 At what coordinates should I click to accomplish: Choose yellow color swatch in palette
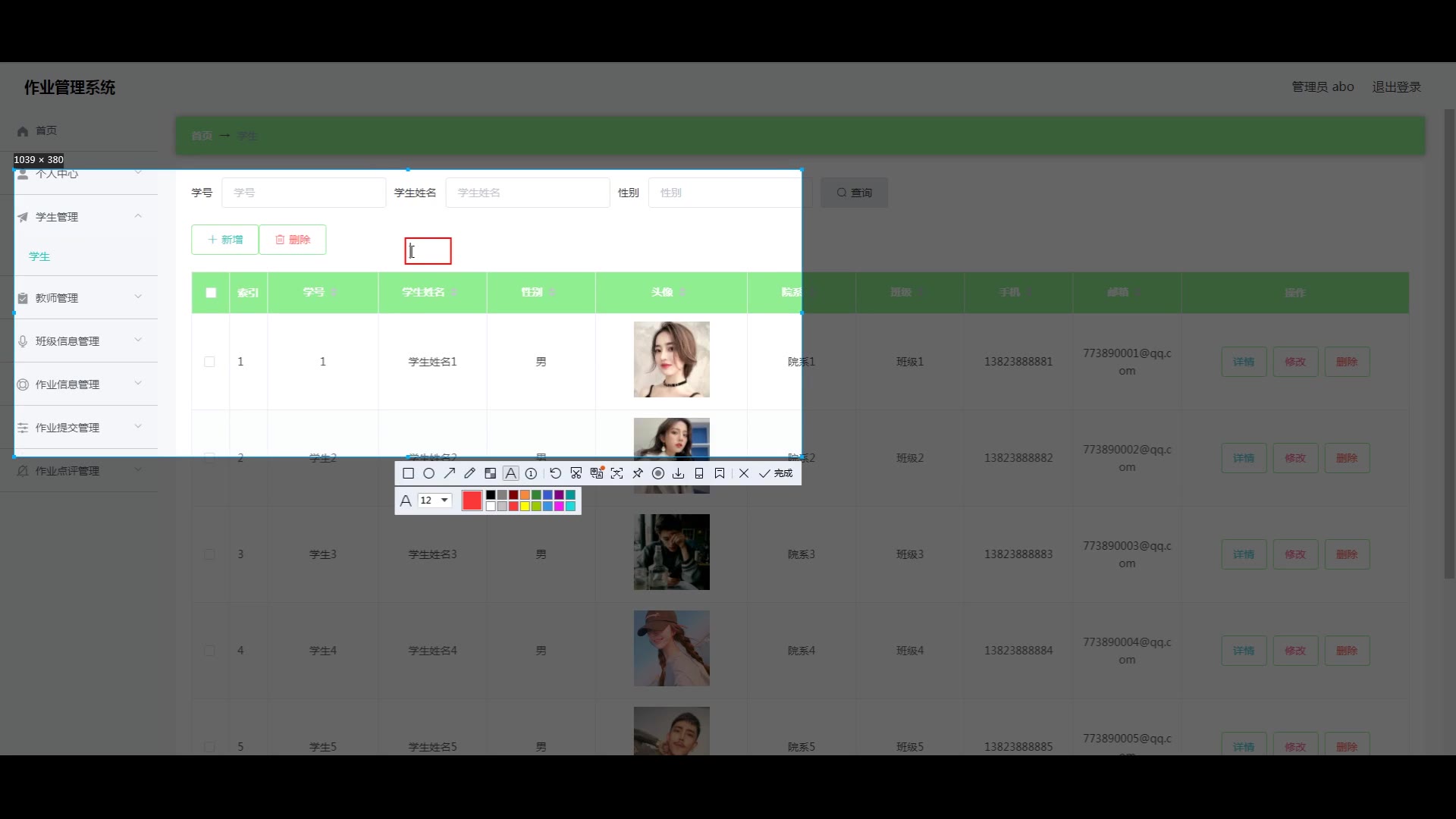pyautogui.click(x=525, y=507)
